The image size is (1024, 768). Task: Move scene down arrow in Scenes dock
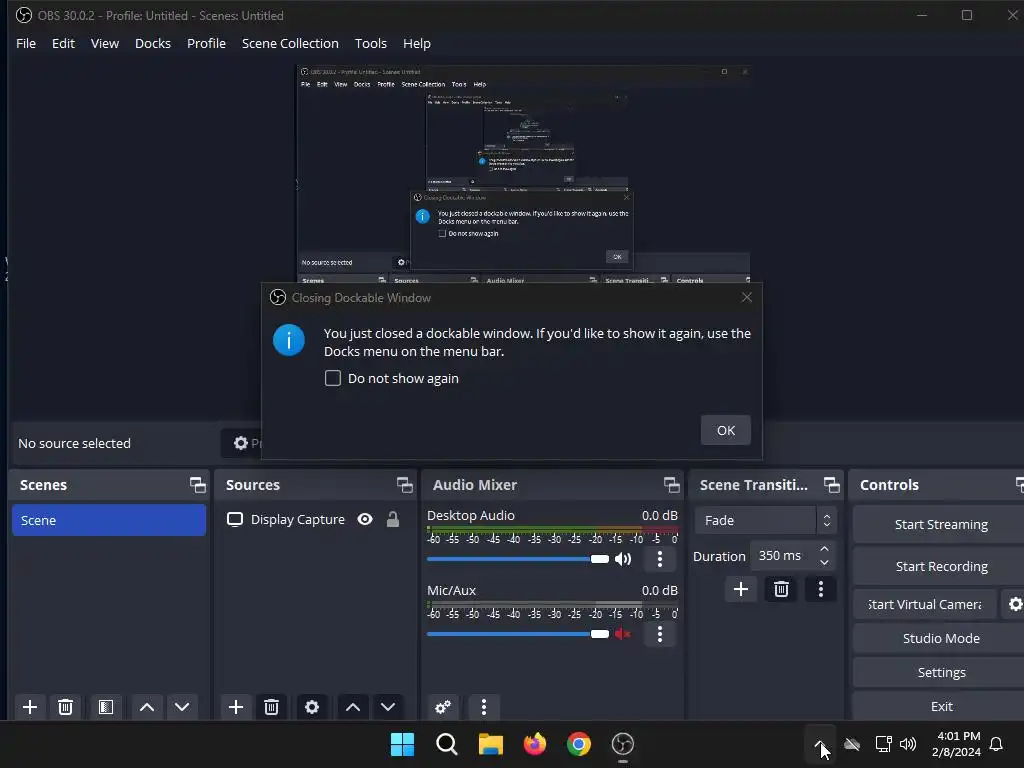click(x=182, y=707)
